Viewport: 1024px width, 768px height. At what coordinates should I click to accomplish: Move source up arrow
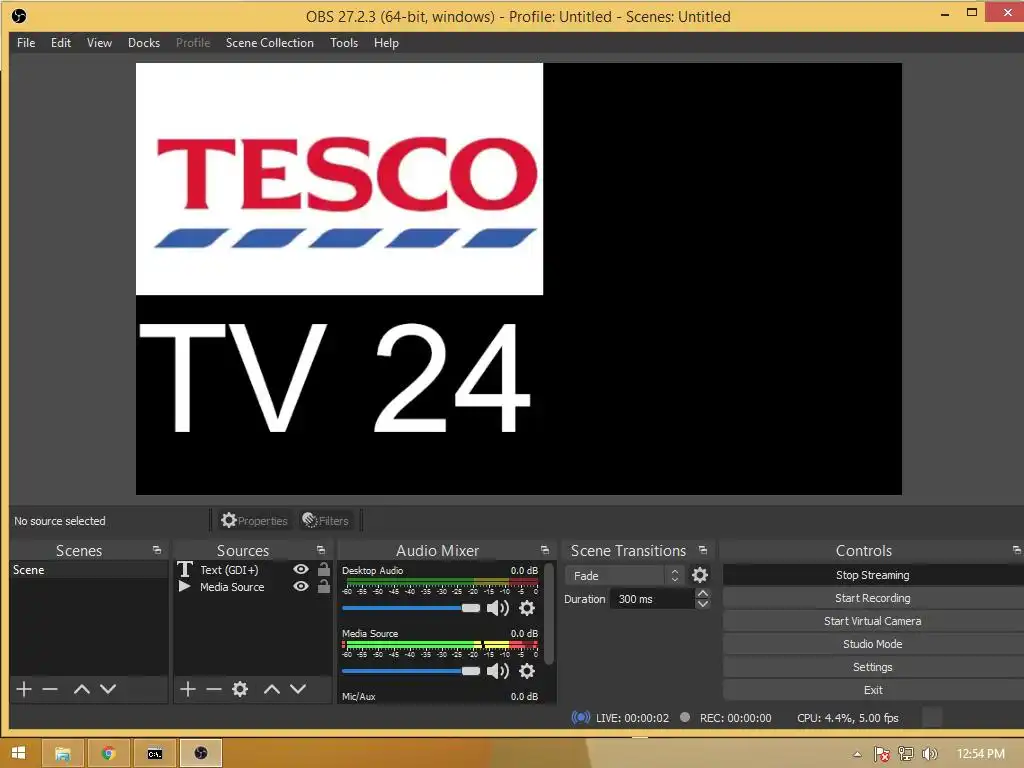pos(272,689)
